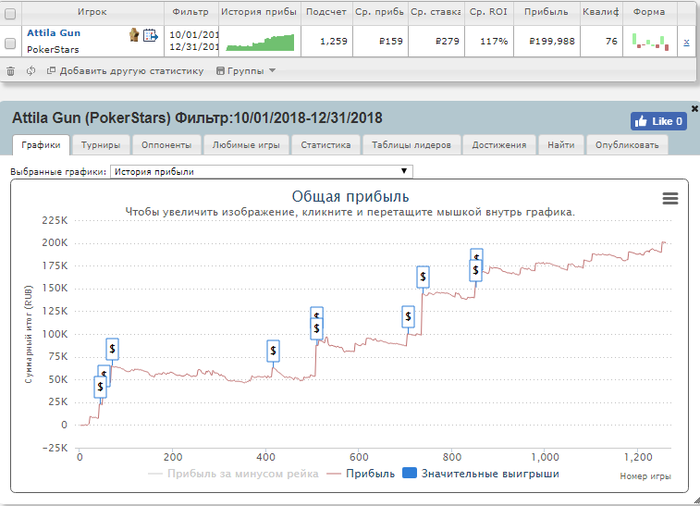Sort by the Ср. ROI column header

click(x=488, y=12)
